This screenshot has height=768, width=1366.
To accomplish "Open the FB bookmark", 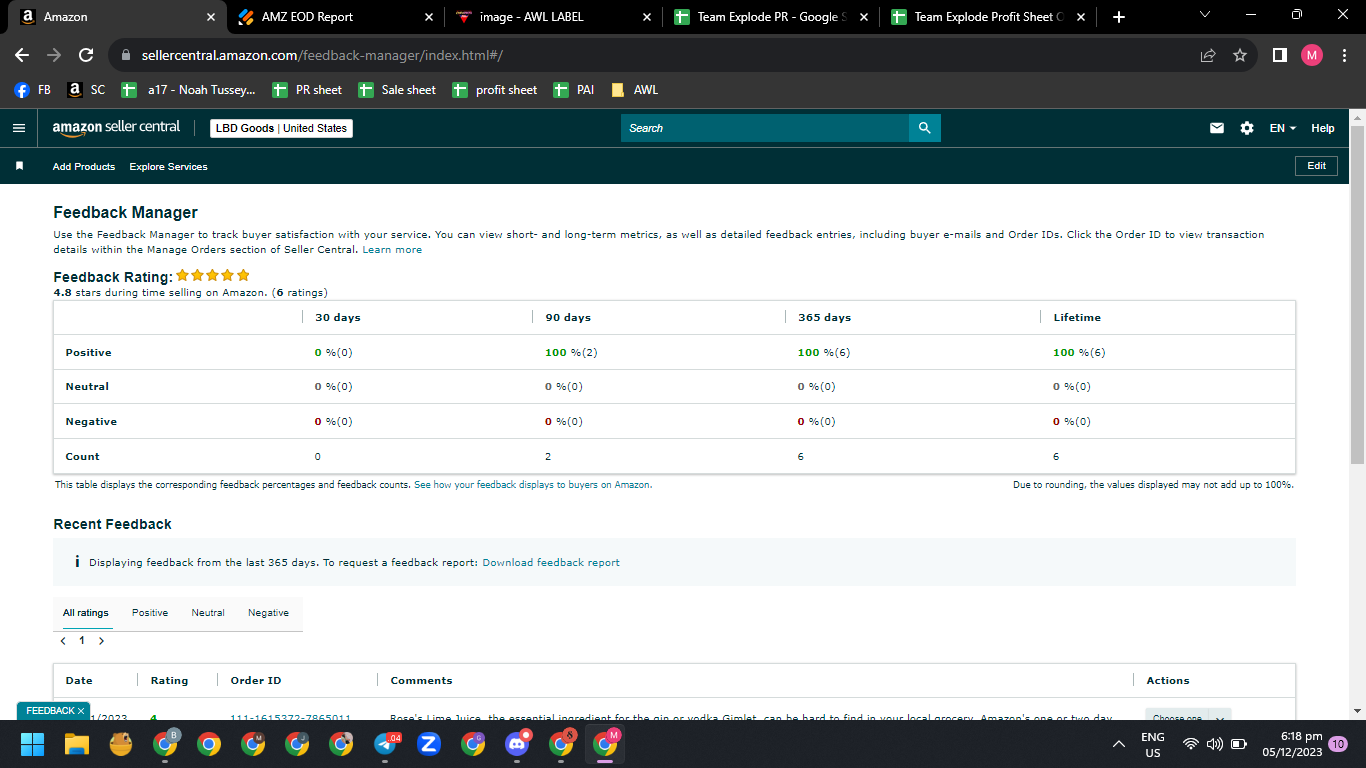I will tap(33, 90).
